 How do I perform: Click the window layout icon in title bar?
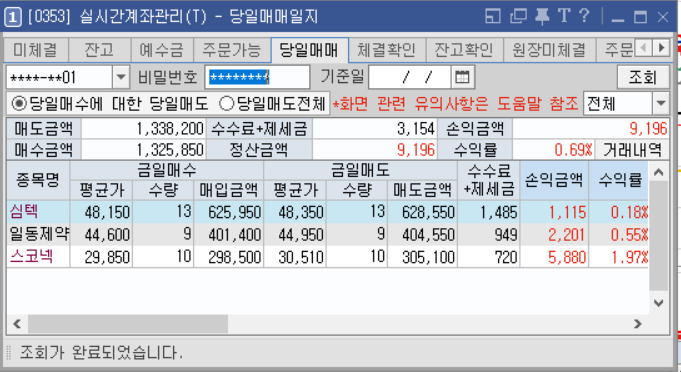tap(493, 16)
